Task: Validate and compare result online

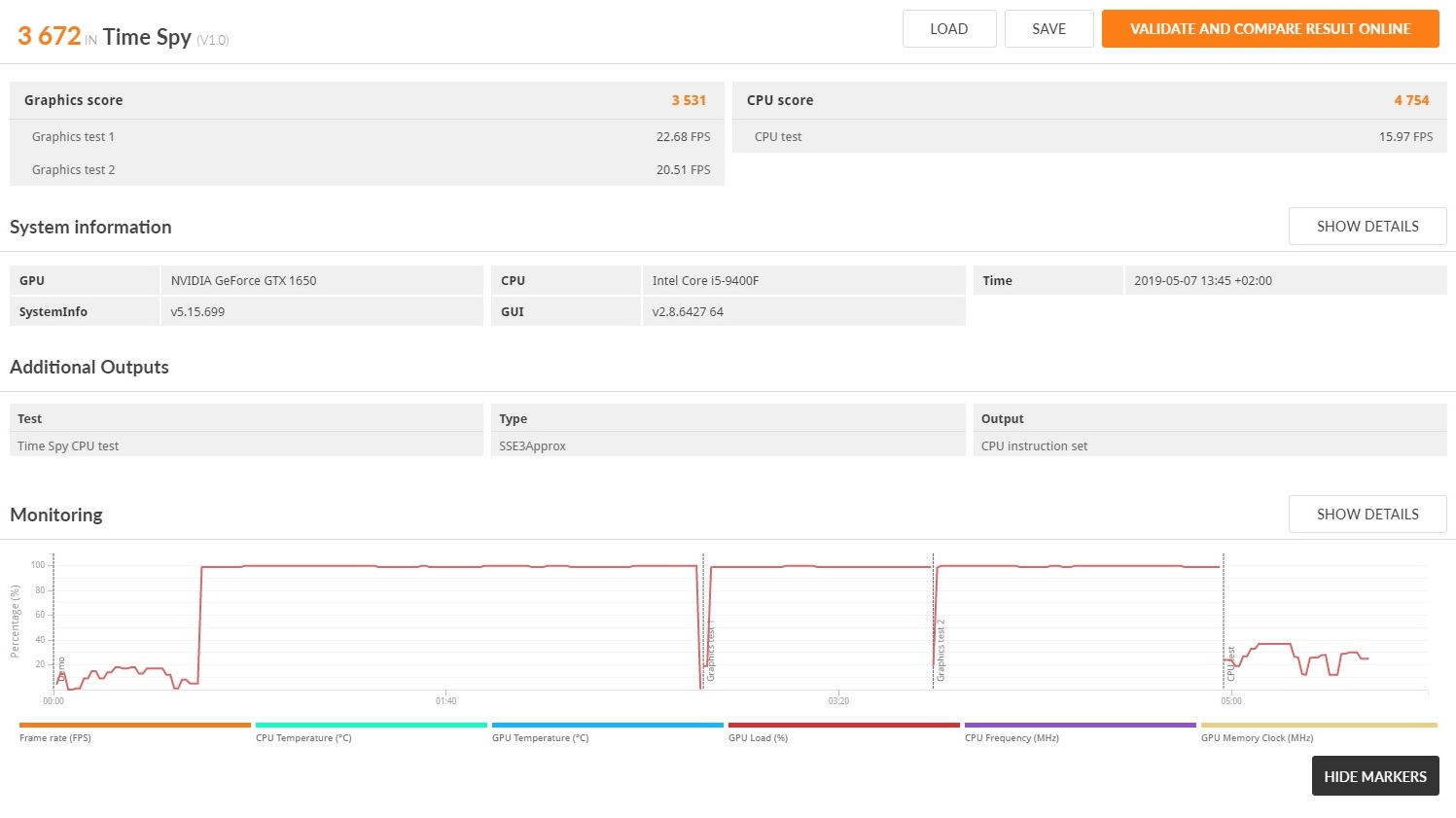Action: point(1270,29)
